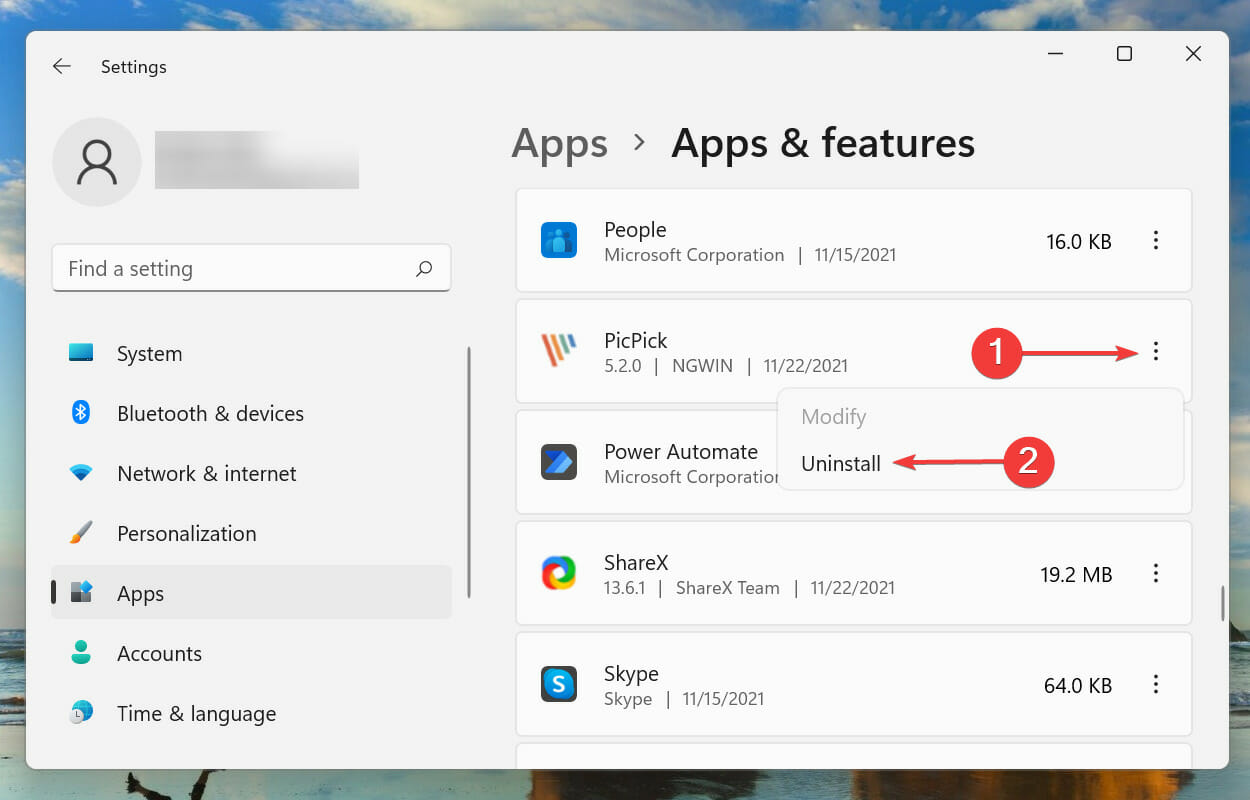Click the Time & language globe icon
The height and width of the screenshot is (800, 1250).
(81, 712)
